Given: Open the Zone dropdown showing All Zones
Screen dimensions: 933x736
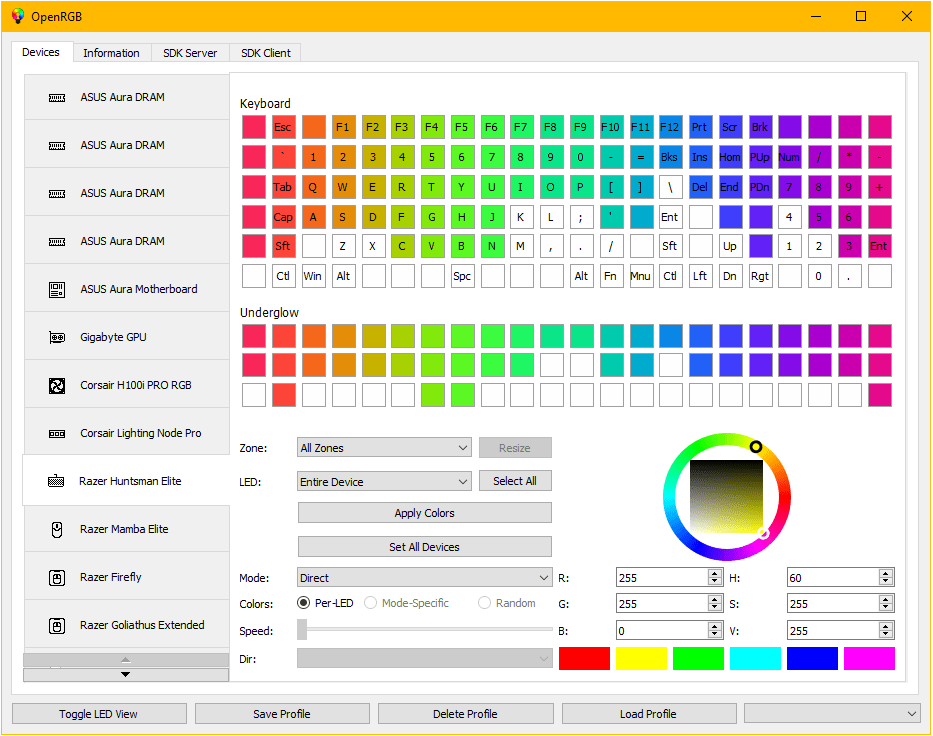Looking at the screenshot, I should (383, 447).
